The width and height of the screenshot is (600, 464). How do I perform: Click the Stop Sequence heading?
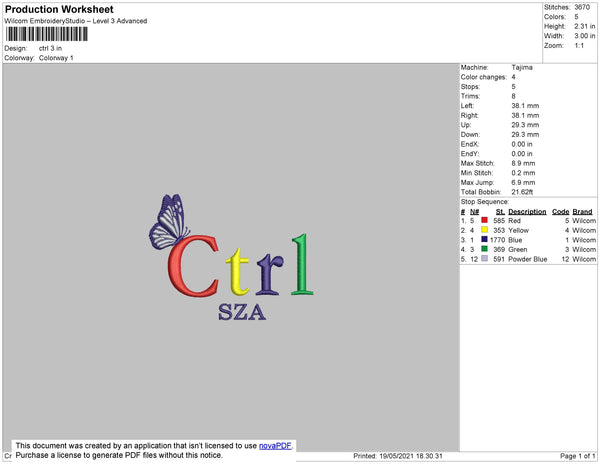[x=485, y=202]
